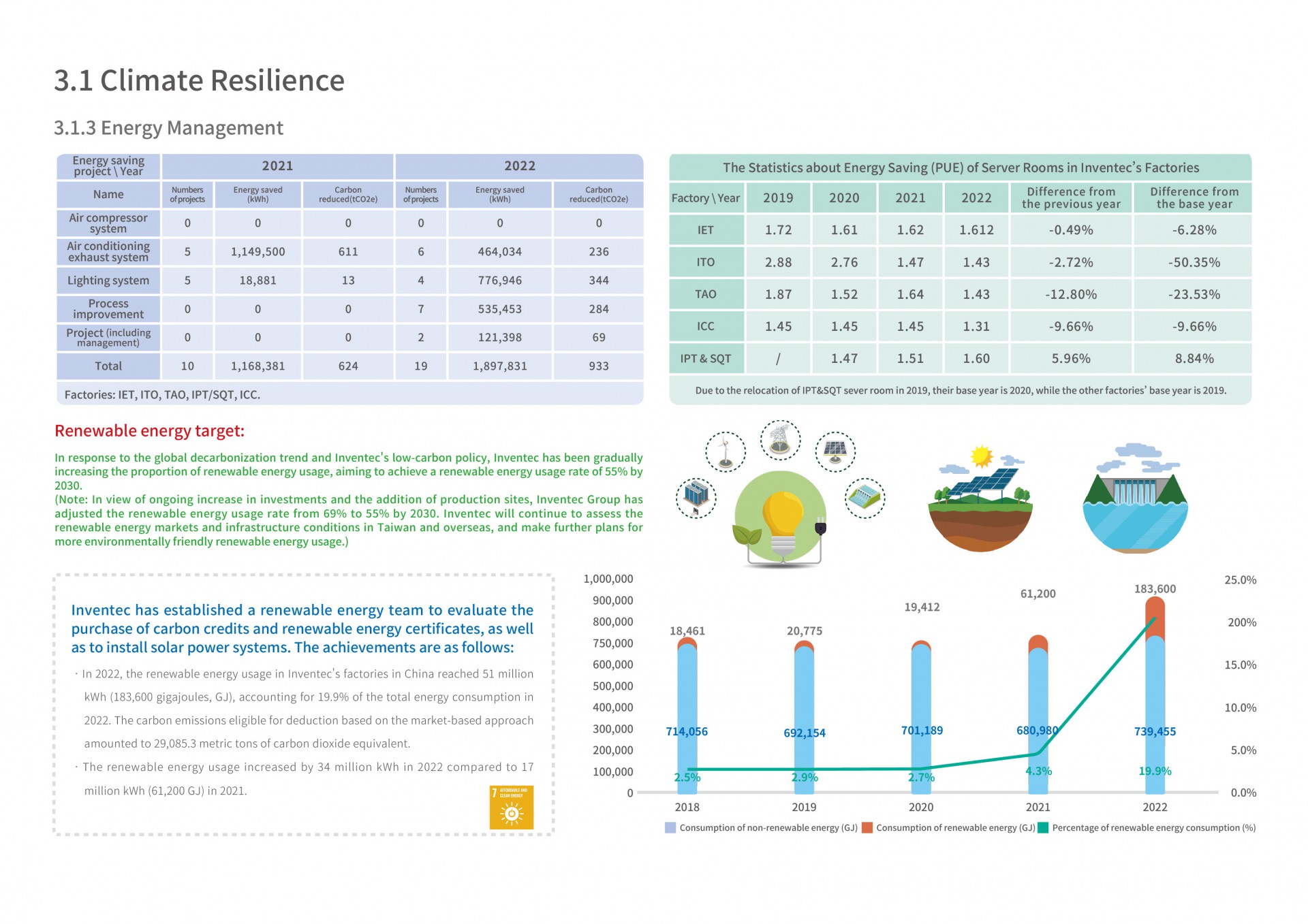Click the 1,168,381 total energy cell
This screenshot has height=924, width=1308.
[258, 366]
